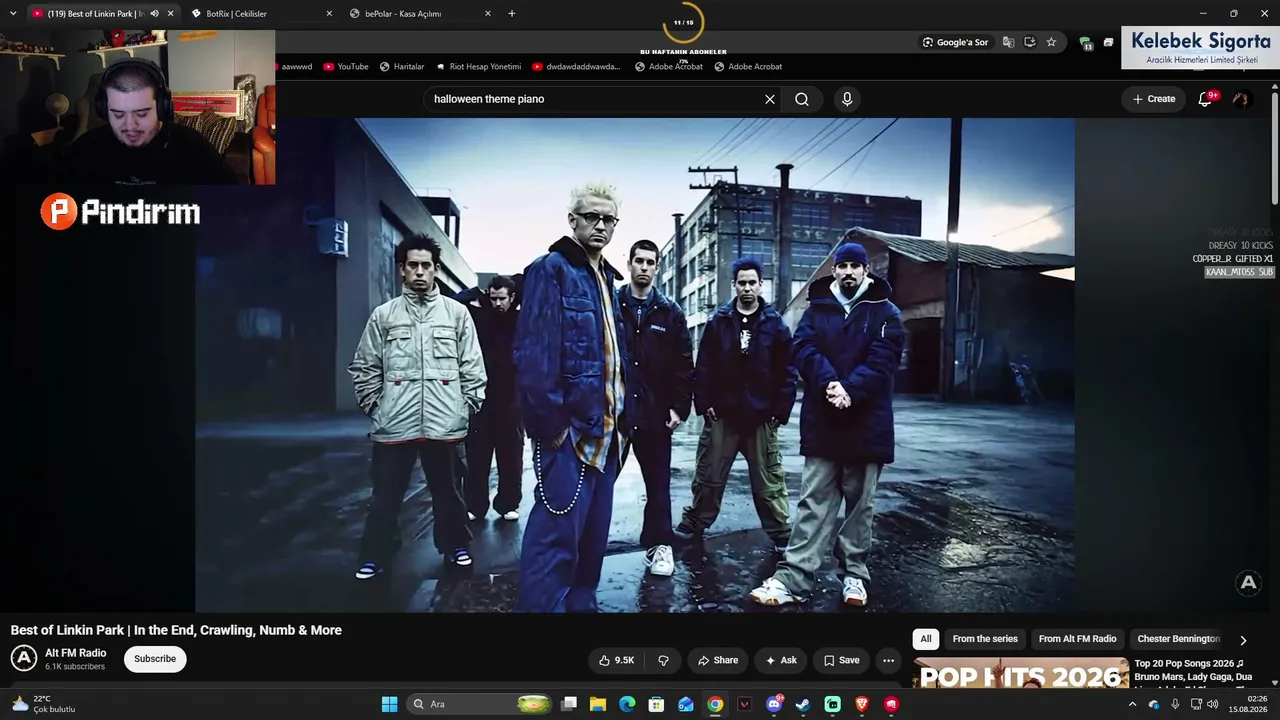Click the Windows taskbar Ara search box

(x=479, y=704)
